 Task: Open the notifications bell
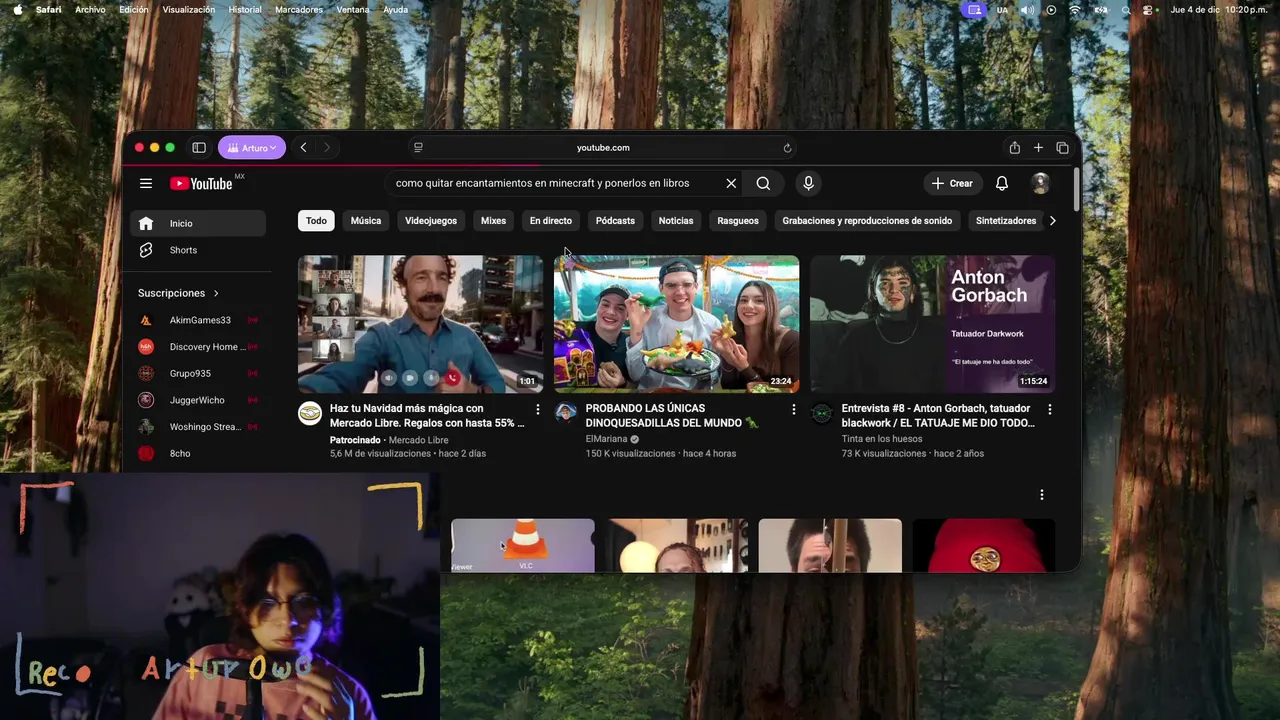pyautogui.click(x=1001, y=183)
